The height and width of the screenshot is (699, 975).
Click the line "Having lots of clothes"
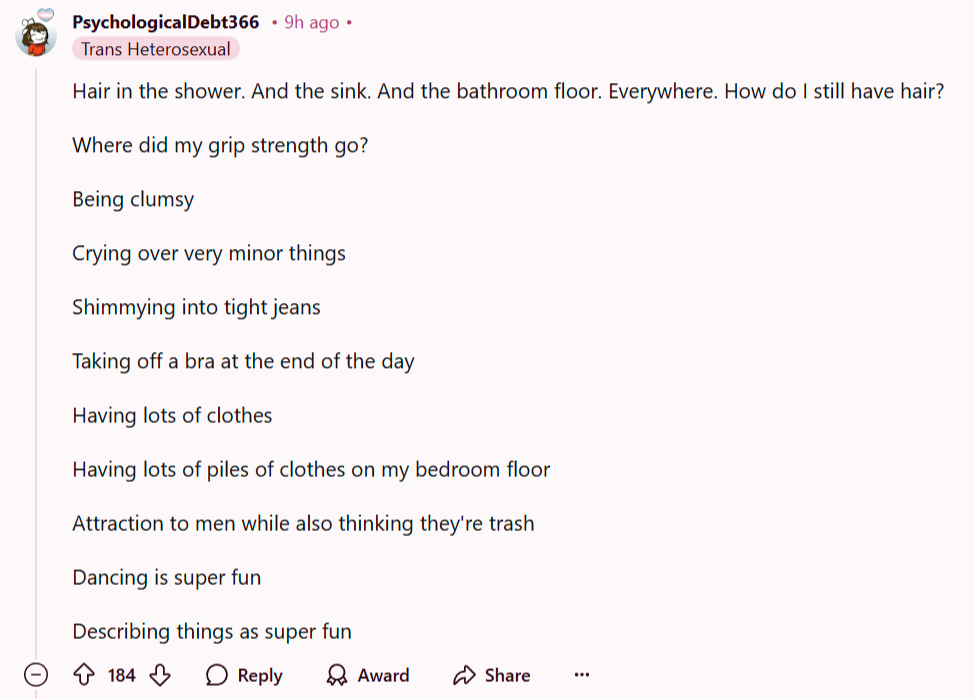[x=172, y=415]
